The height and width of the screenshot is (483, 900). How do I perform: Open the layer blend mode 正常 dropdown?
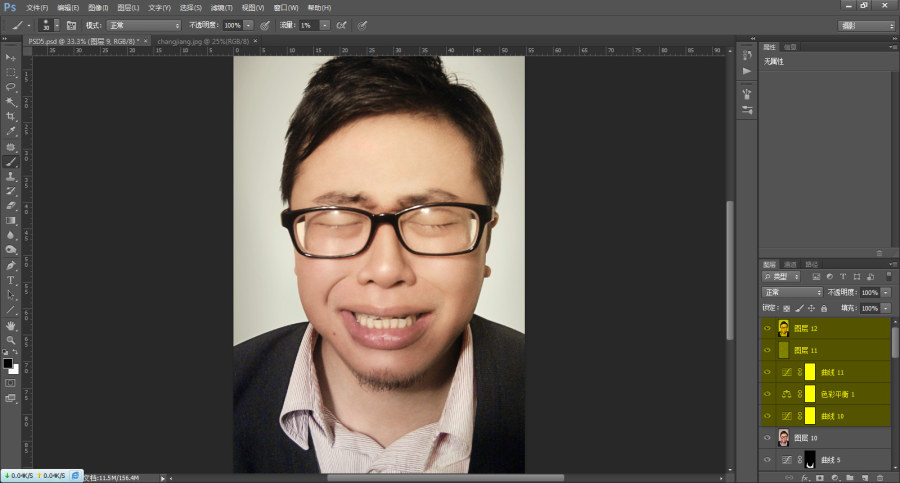(792, 292)
